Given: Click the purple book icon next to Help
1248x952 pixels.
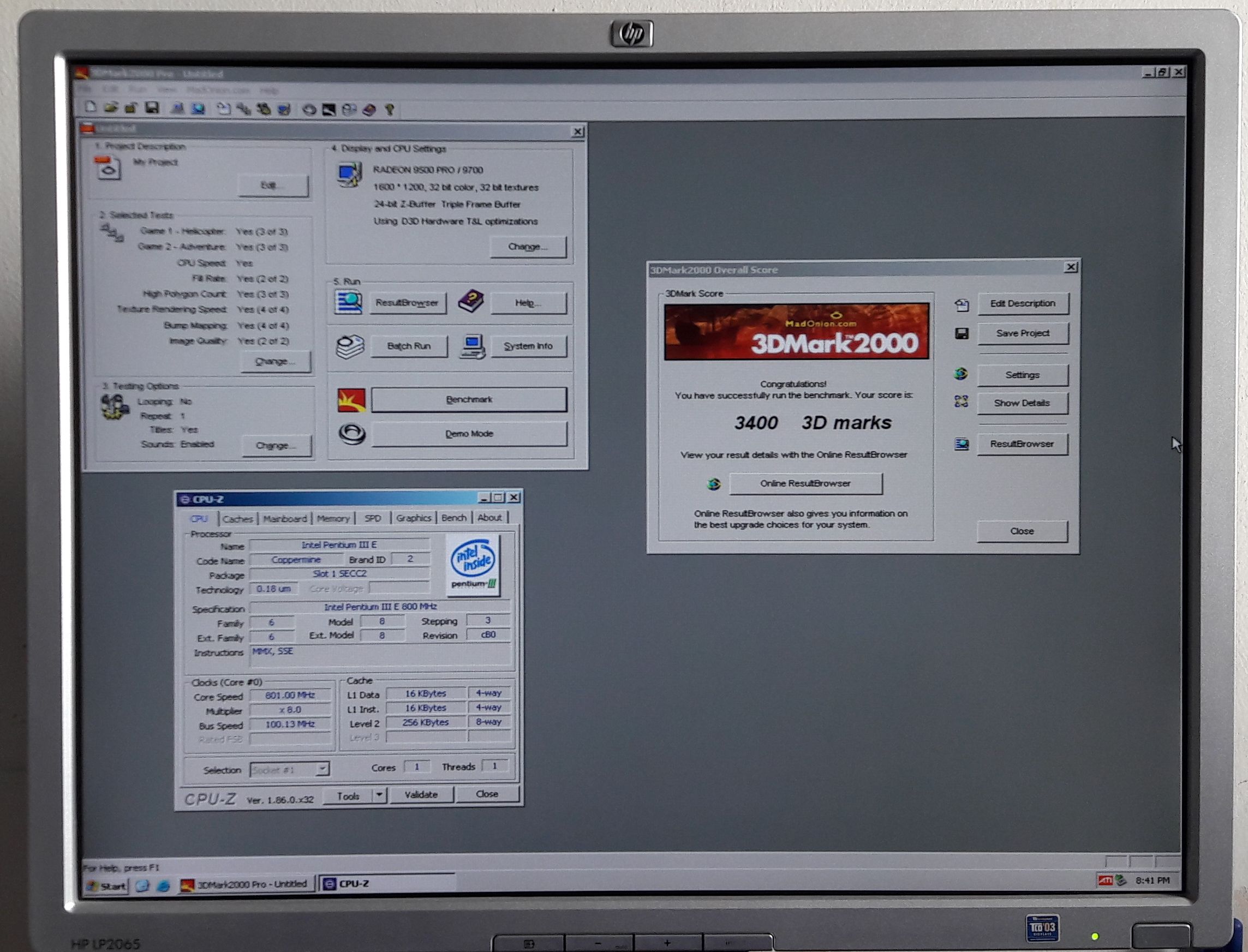Looking at the screenshot, I should (471, 302).
